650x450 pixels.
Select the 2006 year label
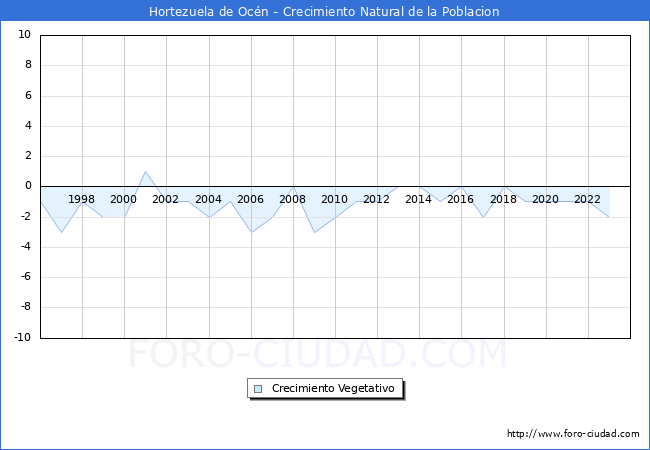coord(250,199)
